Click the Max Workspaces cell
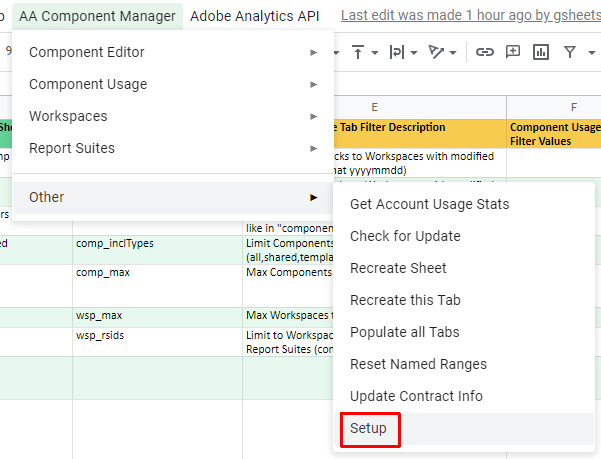 pyautogui.click(x=288, y=317)
